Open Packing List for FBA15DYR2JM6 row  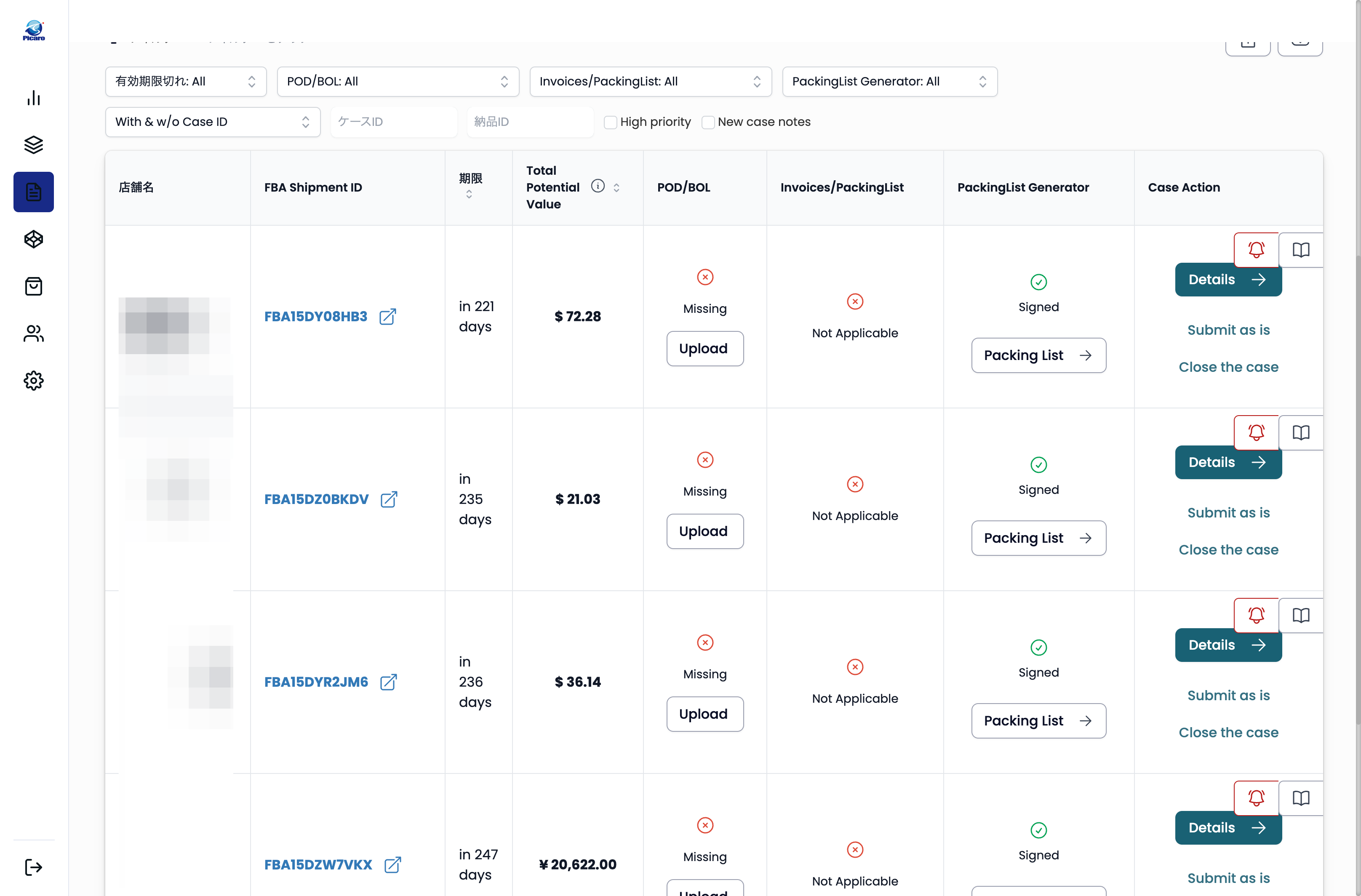click(1038, 720)
